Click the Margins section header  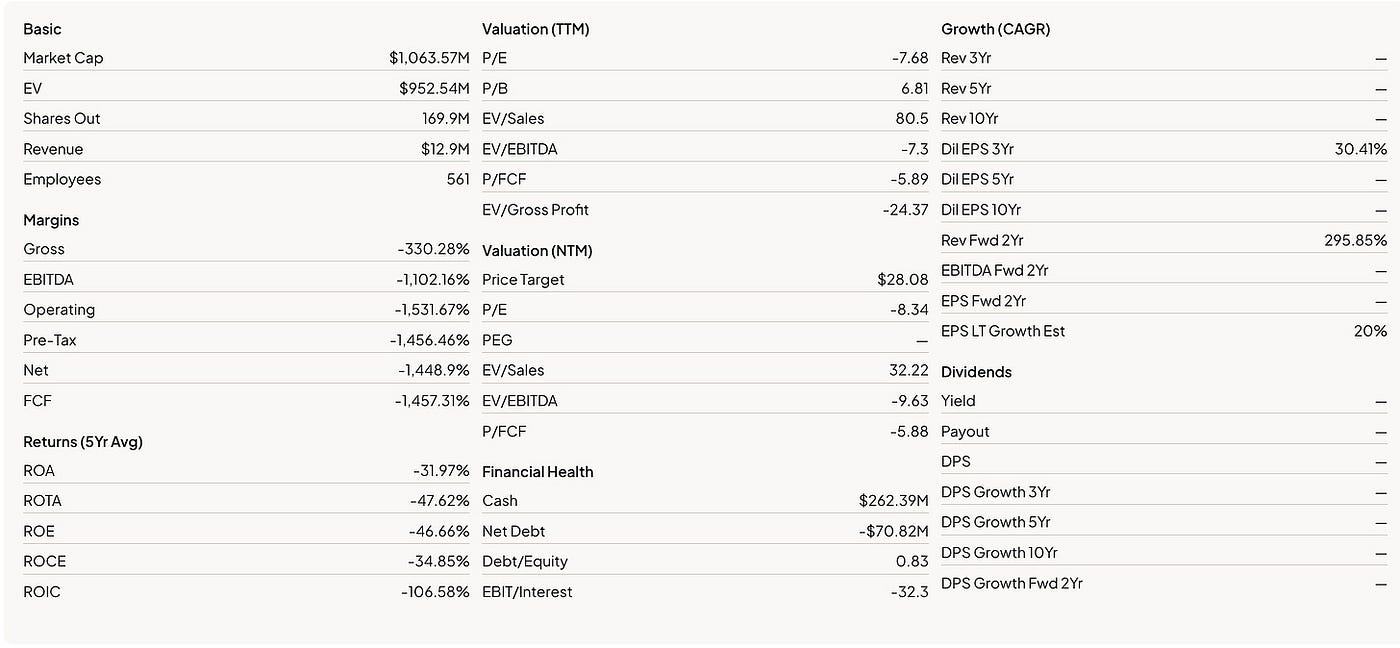(51, 220)
